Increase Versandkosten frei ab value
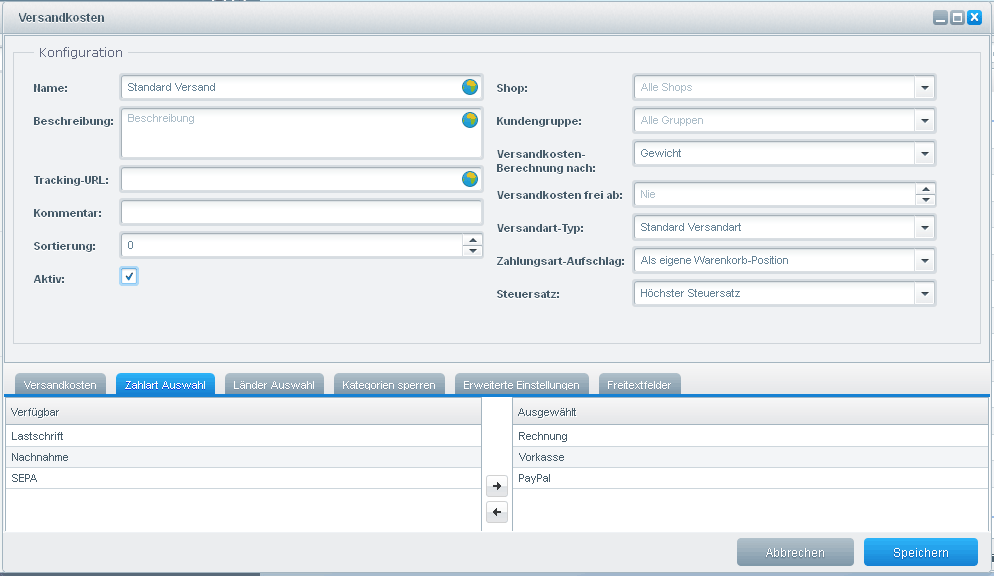994x576 pixels. (926, 189)
